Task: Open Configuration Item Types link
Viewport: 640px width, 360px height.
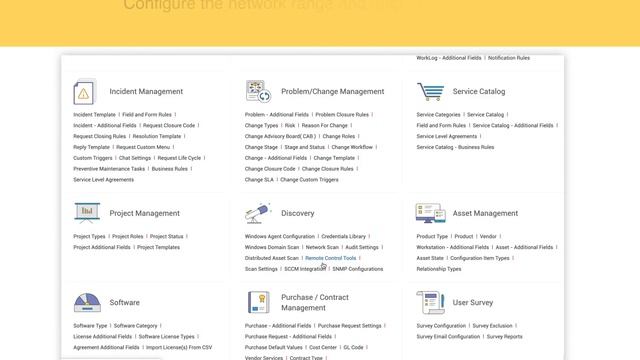Action: coord(480,258)
